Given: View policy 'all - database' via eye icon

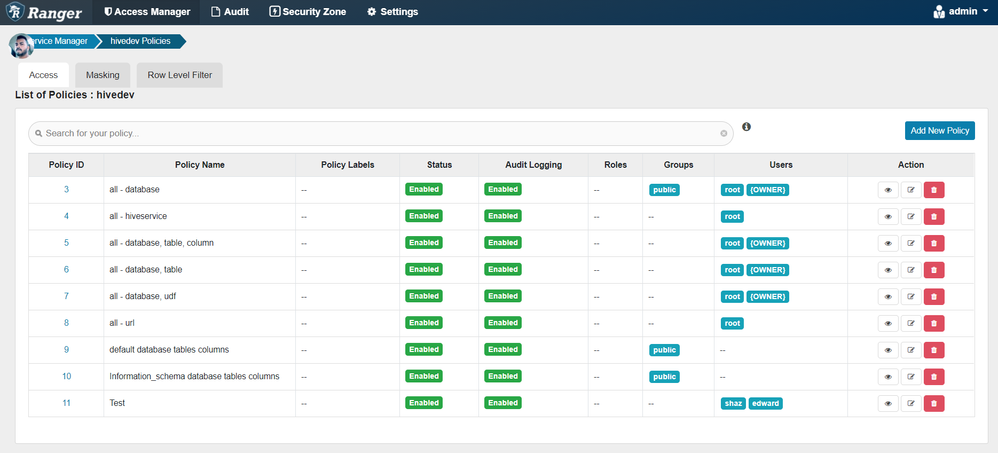Looking at the screenshot, I should (888, 190).
